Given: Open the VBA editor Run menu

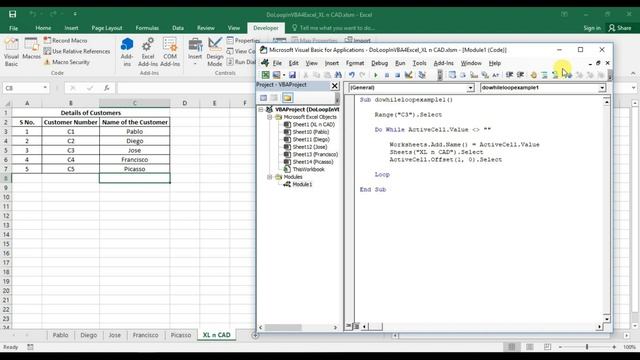Looking at the screenshot, I should [400, 63].
